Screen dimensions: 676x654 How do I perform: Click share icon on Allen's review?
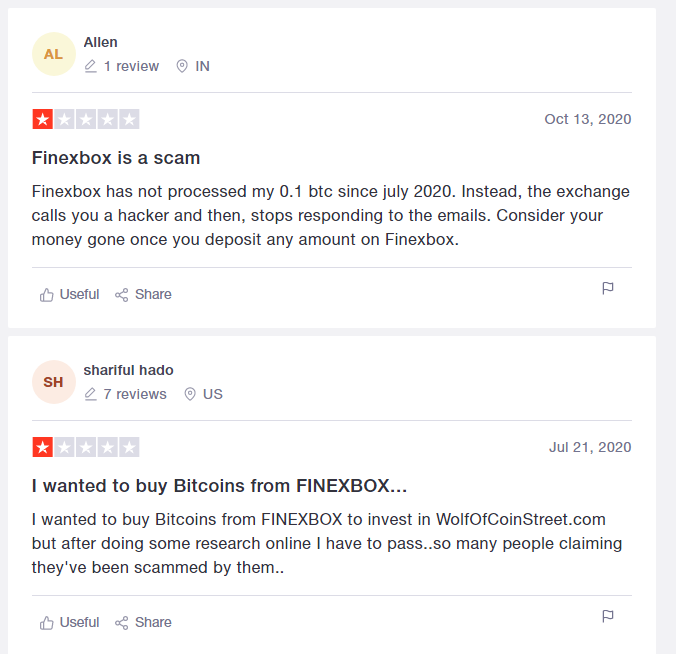122,295
